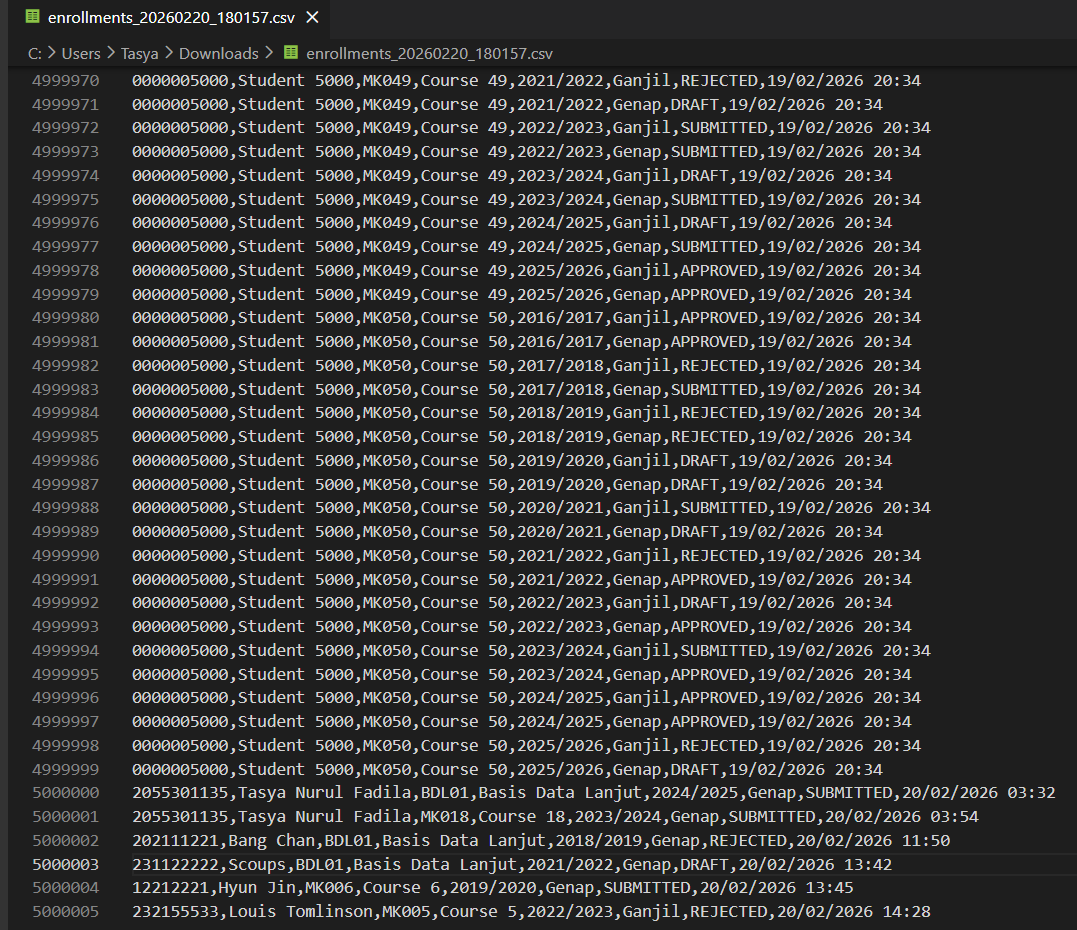Image resolution: width=1077 pixels, height=930 pixels.
Task: Click 'MK006' on line 5000004
Action: [329, 888]
